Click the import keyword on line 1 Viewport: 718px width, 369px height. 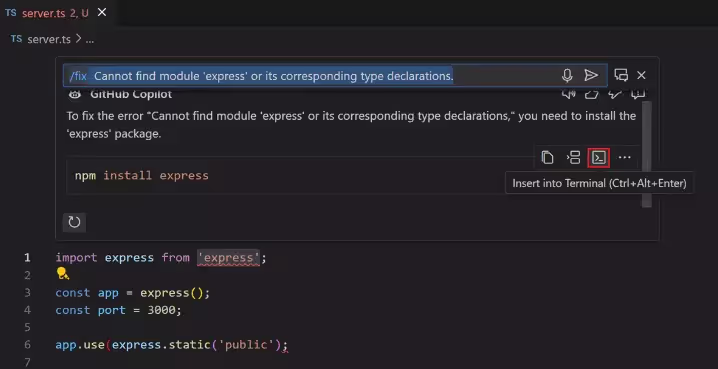pos(76,258)
